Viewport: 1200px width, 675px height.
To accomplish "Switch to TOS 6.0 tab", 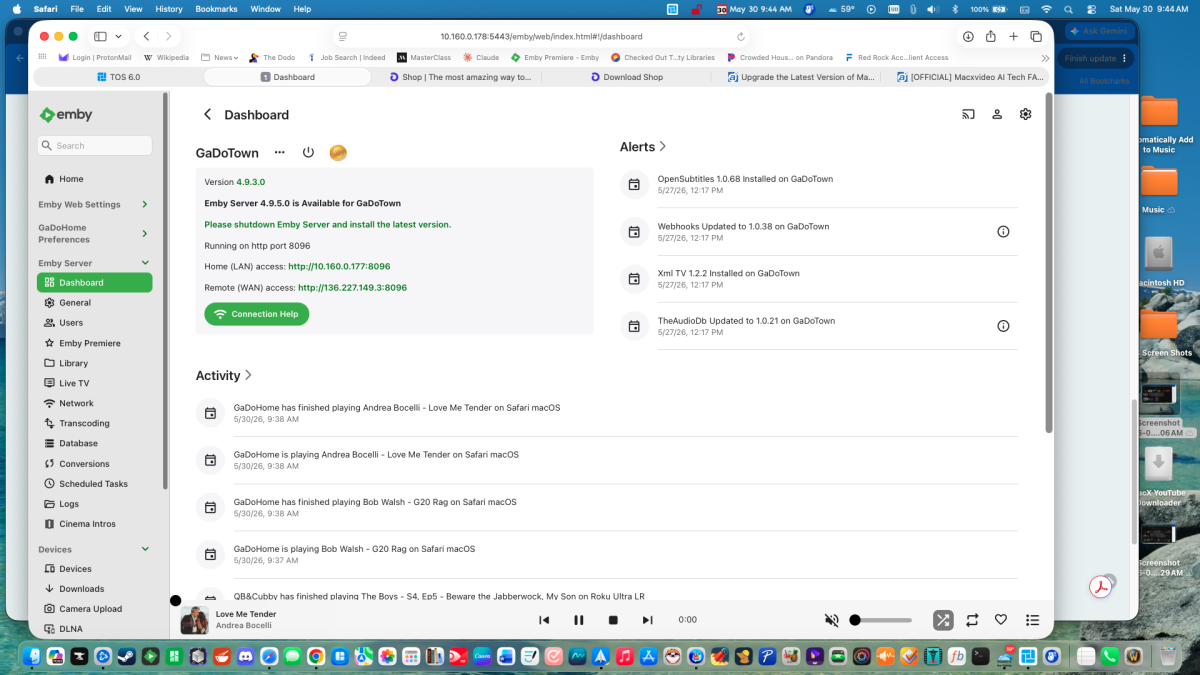I will (x=118, y=77).
